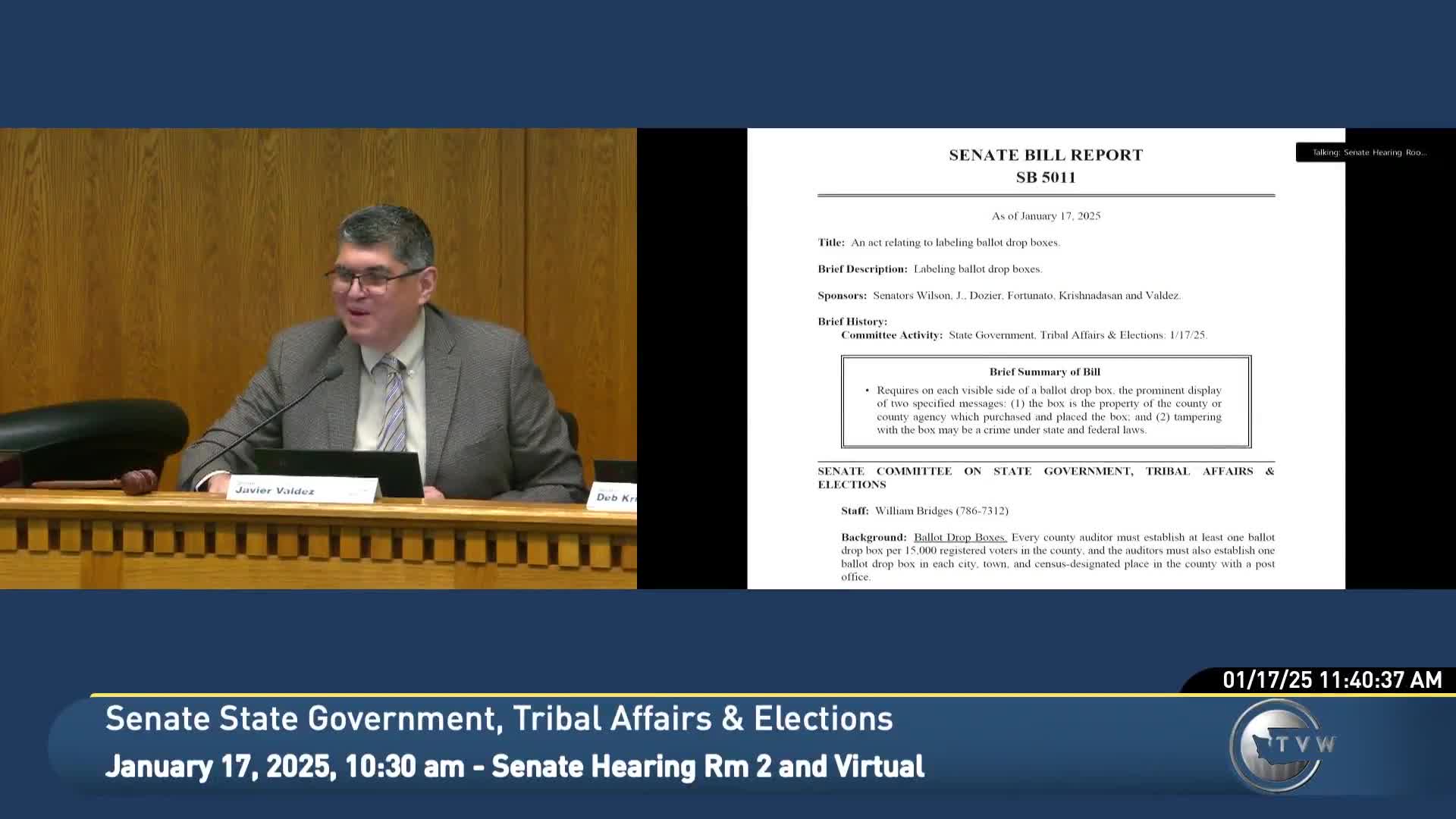Click the 01/17/25 11:40:37 AM timestamp
Viewport: 1456px width, 819px height.
pyautogui.click(x=1332, y=680)
